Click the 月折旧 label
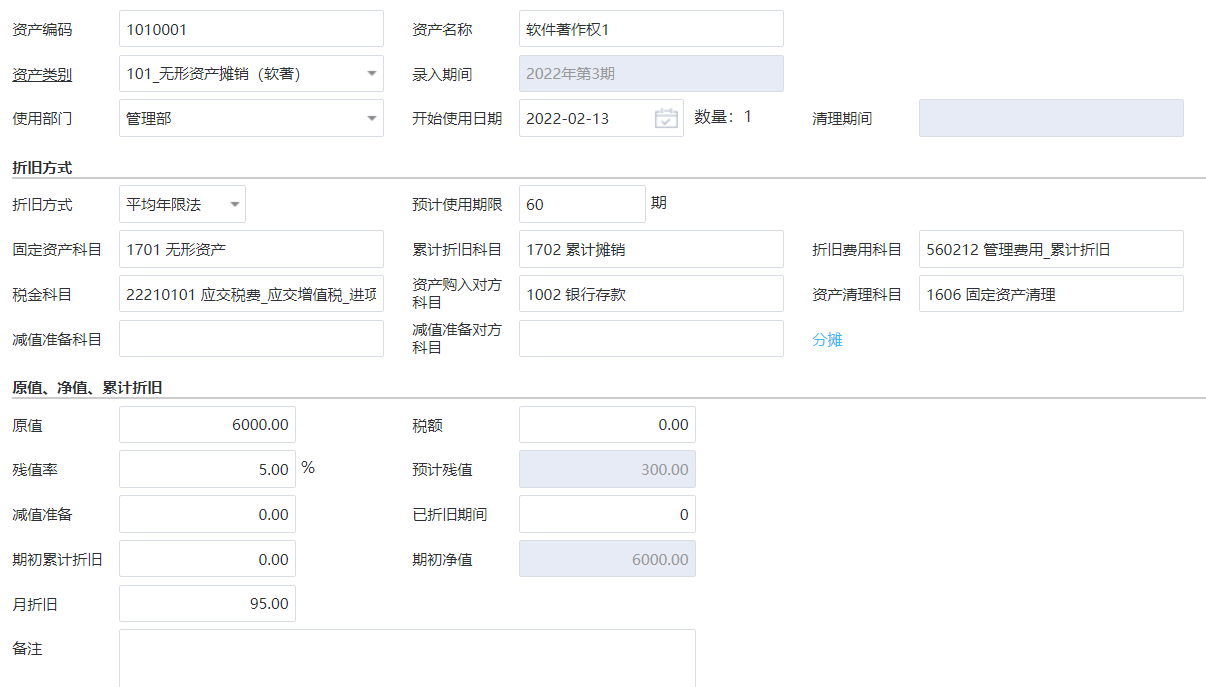 click(x=35, y=604)
